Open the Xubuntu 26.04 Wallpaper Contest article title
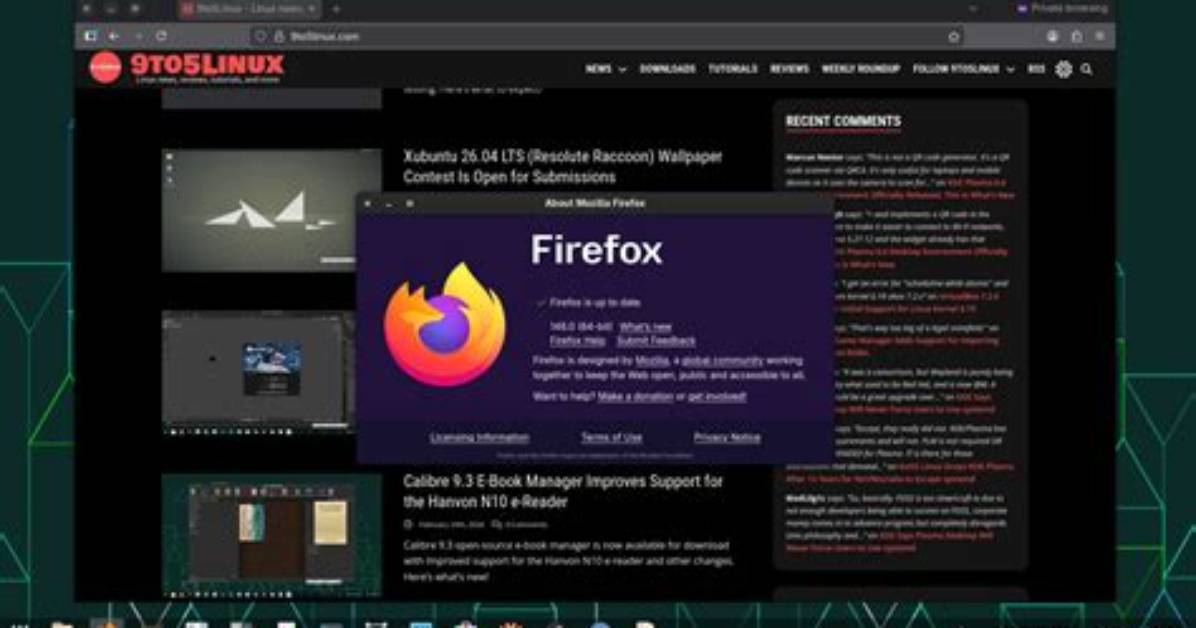The image size is (1196, 628). click(563, 166)
